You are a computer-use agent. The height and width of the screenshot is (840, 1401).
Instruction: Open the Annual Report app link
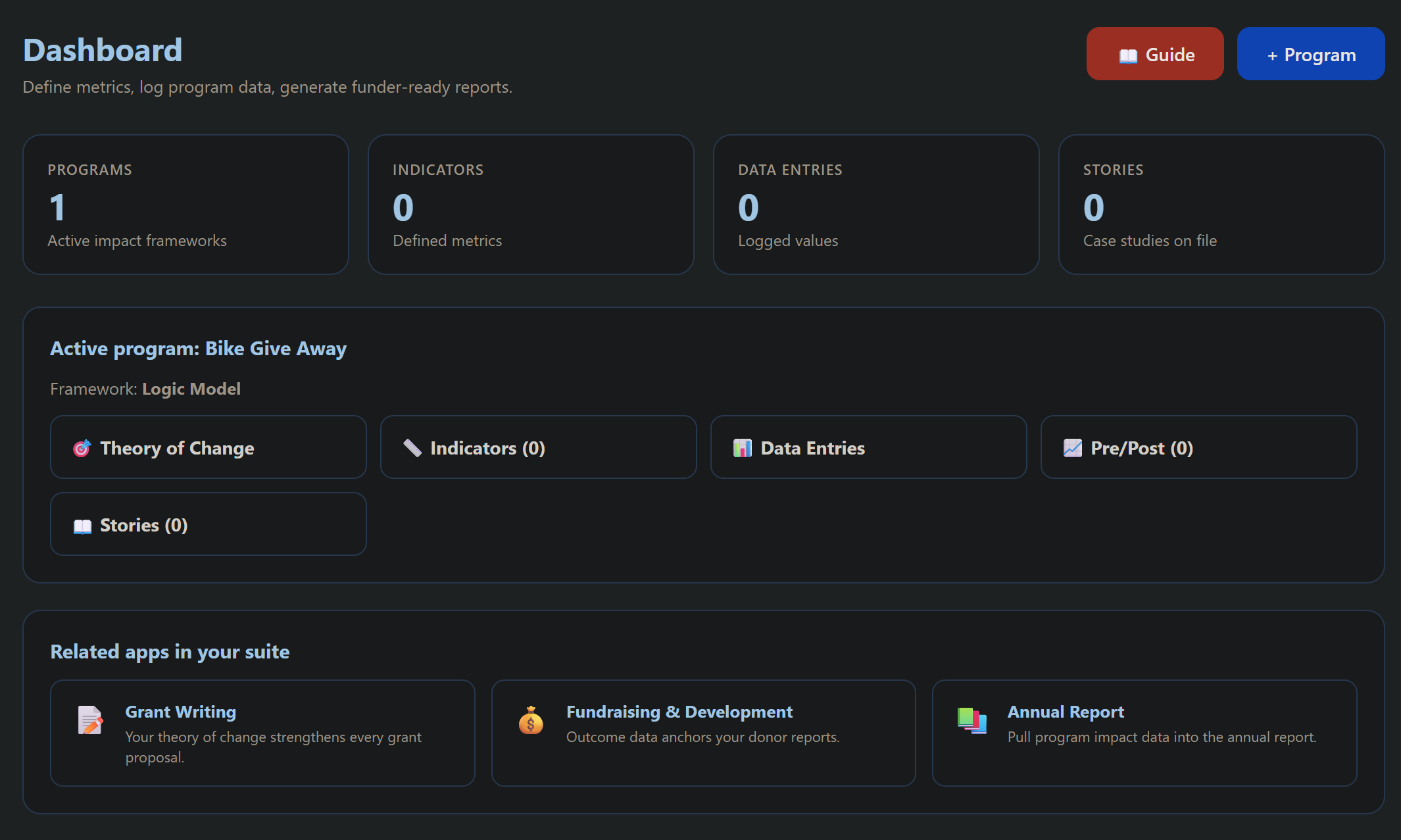pos(1144,733)
